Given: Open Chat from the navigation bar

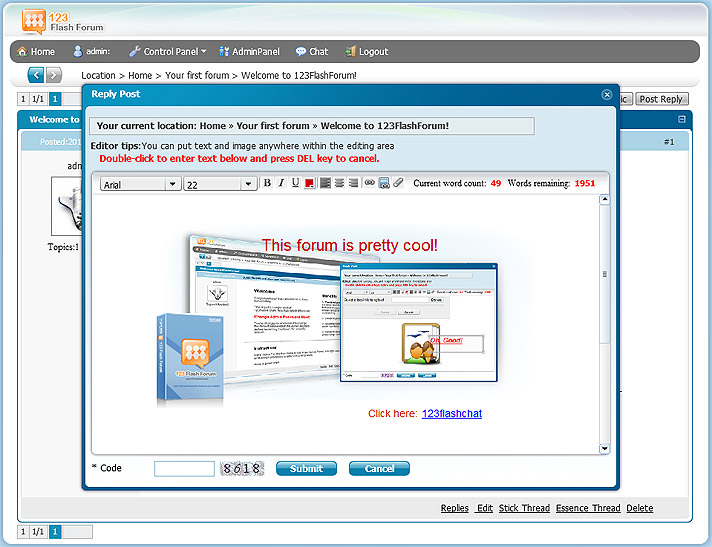Looking at the screenshot, I should 311,51.
